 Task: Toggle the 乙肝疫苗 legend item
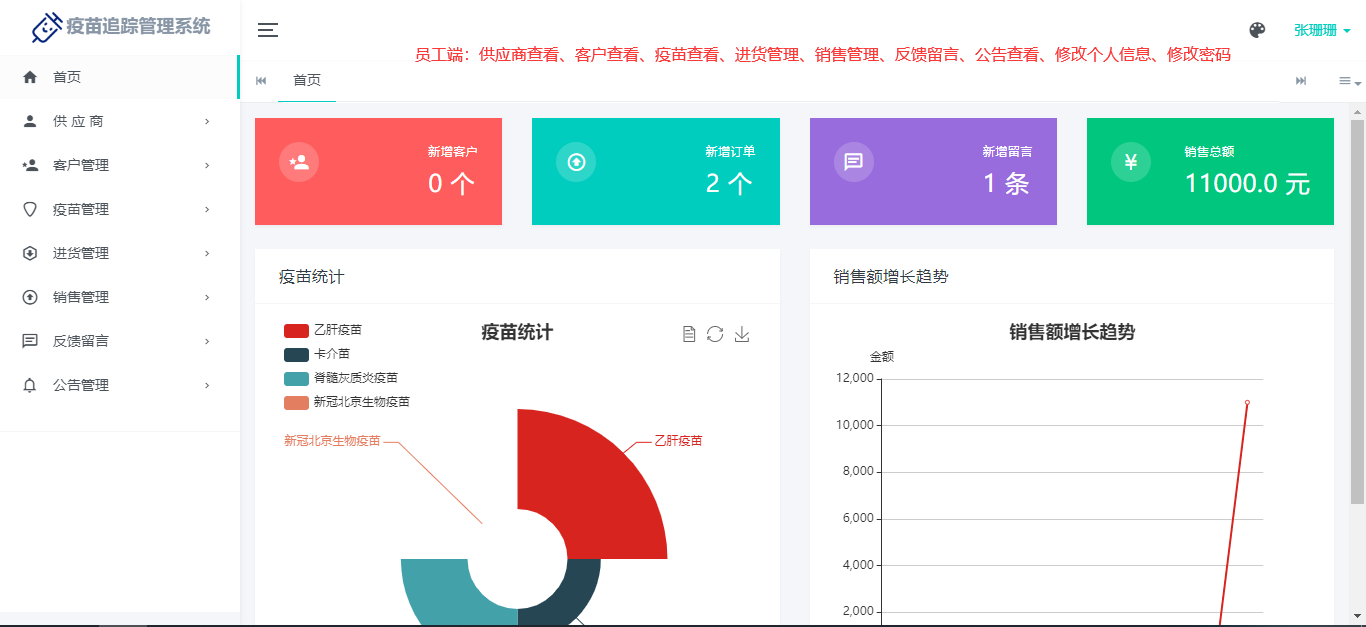click(323, 330)
